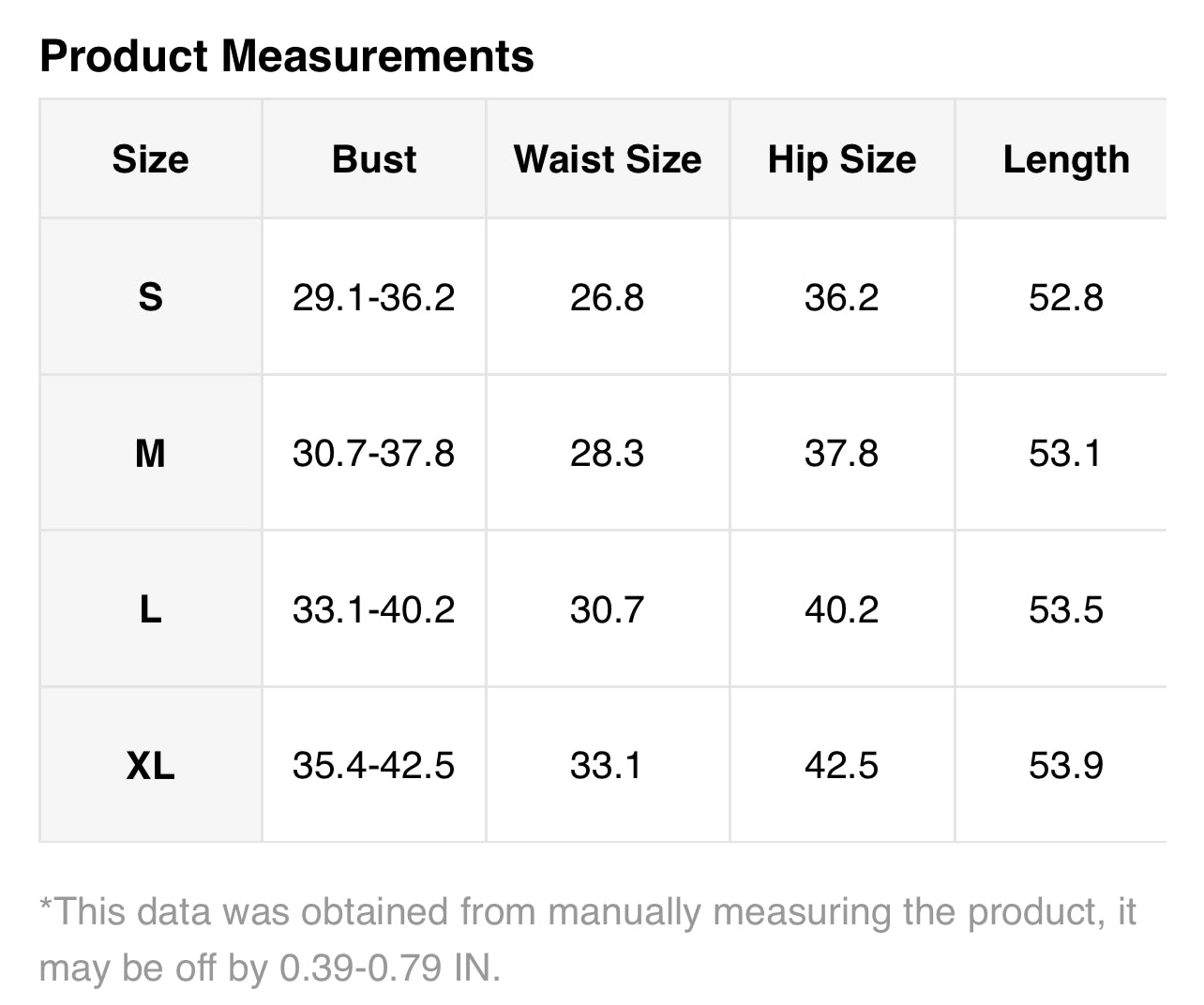Click the M size row label
The width and height of the screenshot is (1204, 1005).
pos(150,454)
